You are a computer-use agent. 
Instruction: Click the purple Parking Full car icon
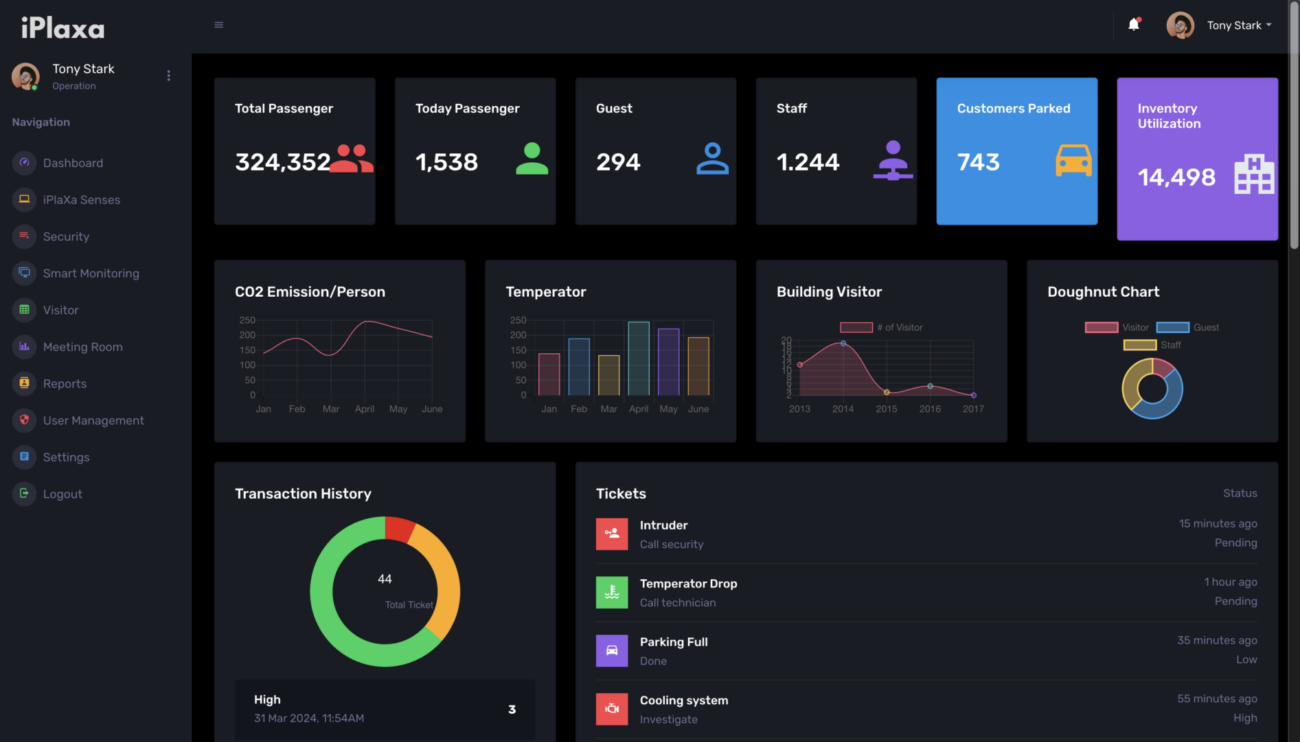click(x=612, y=651)
